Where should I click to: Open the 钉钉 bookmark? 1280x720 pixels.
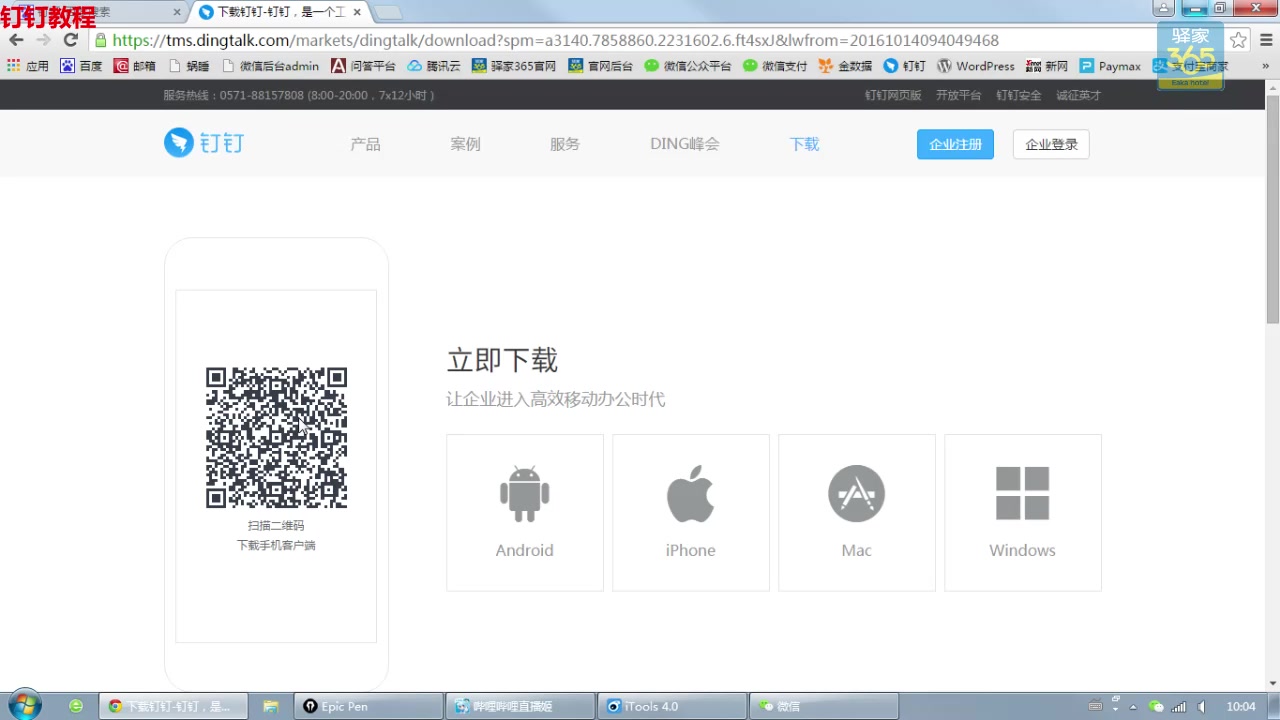pos(904,66)
